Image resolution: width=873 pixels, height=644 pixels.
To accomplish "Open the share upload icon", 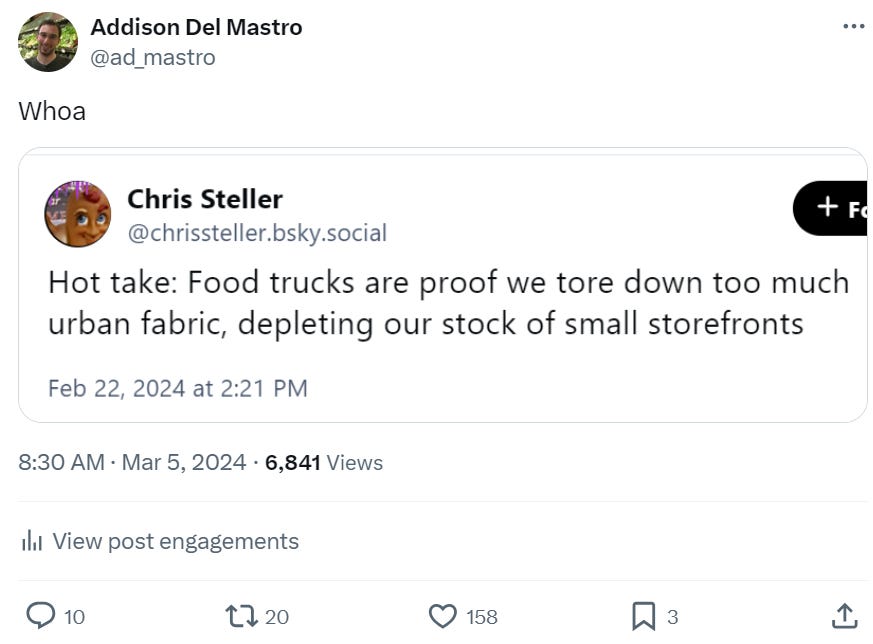I will pyautogui.click(x=844, y=616).
